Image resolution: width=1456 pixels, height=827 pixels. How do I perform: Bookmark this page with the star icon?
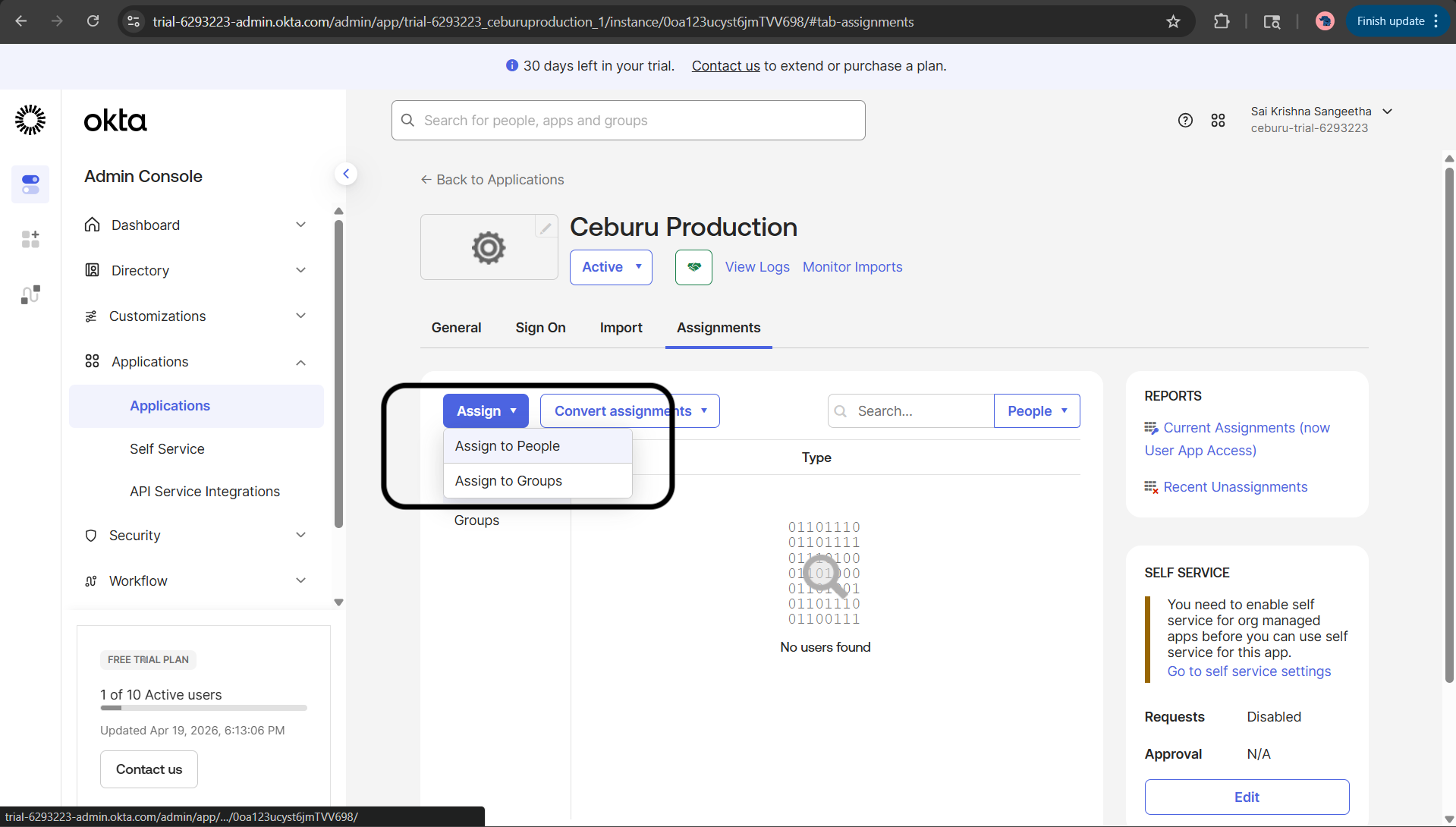click(1173, 21)
